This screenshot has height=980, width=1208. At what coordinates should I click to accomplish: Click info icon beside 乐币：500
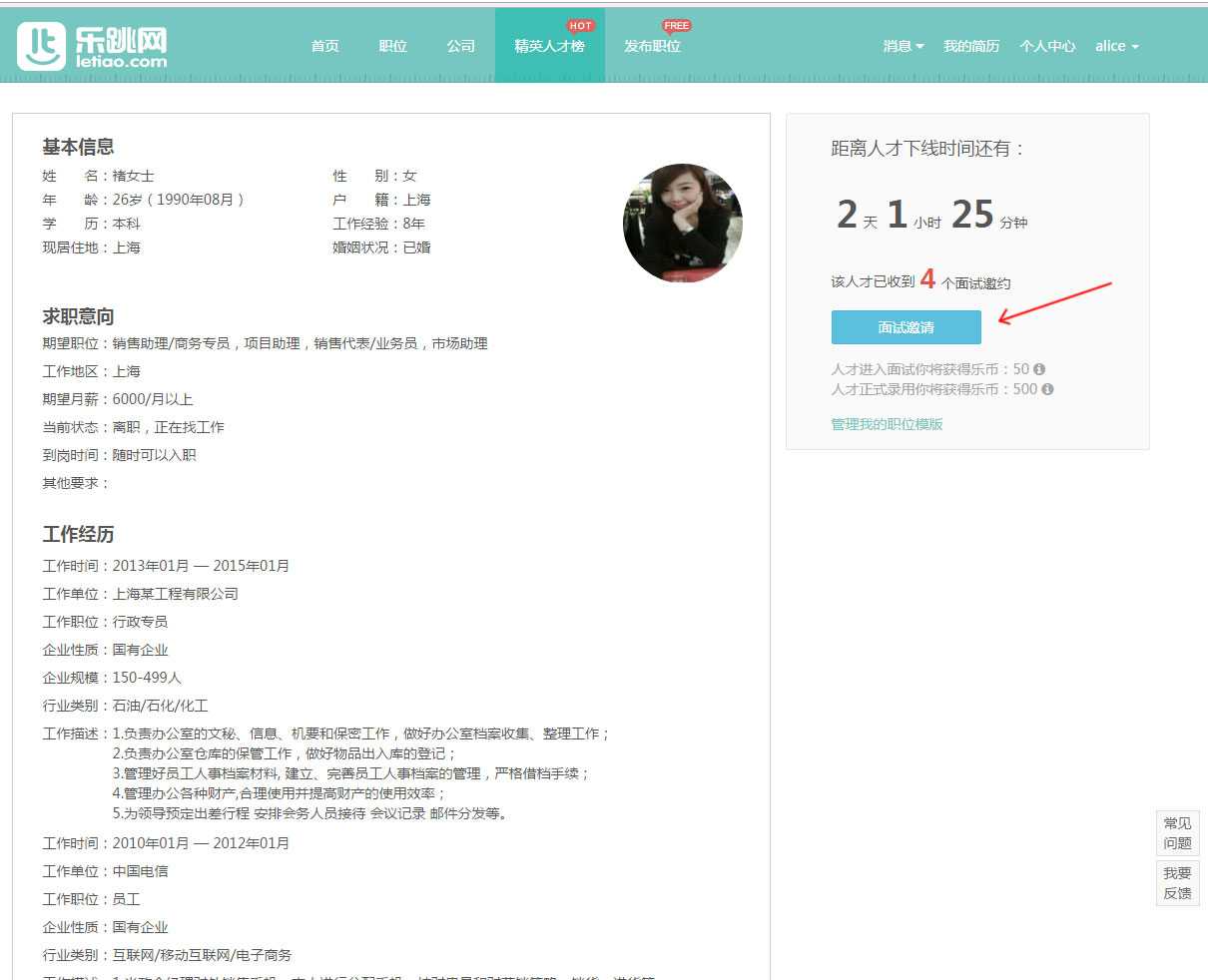click(1047, 389)
